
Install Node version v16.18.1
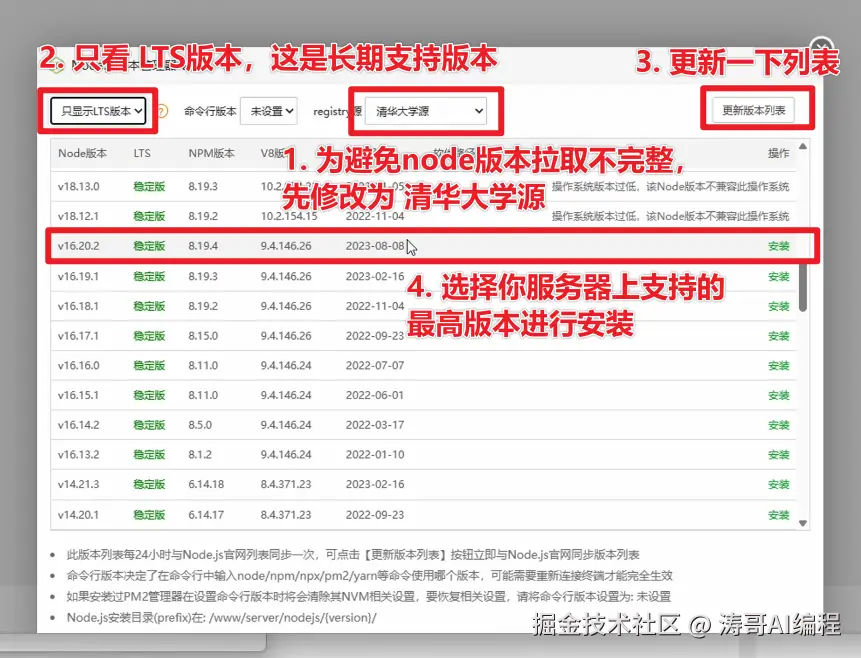pos(779,306)
